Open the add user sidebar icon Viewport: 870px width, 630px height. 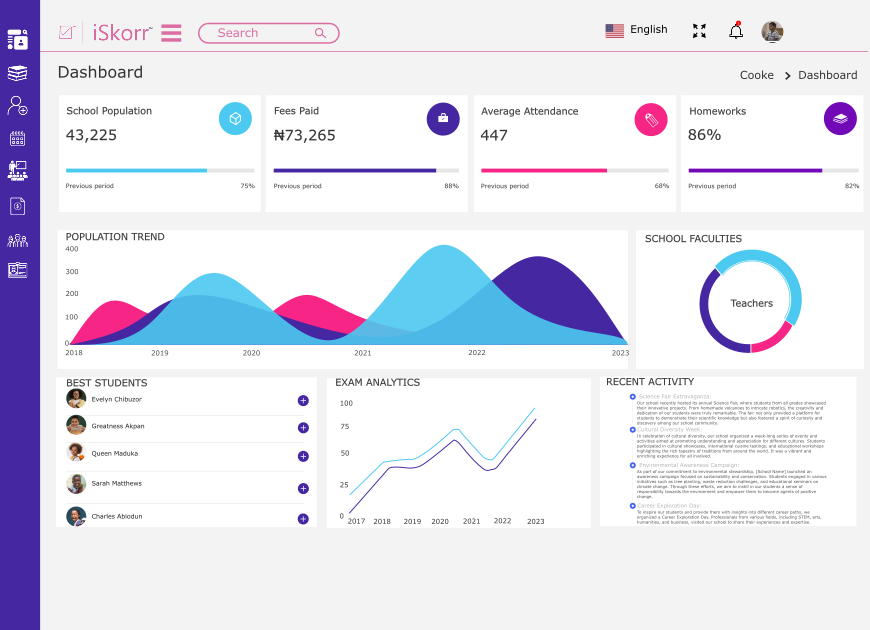(x=17, y=105)
